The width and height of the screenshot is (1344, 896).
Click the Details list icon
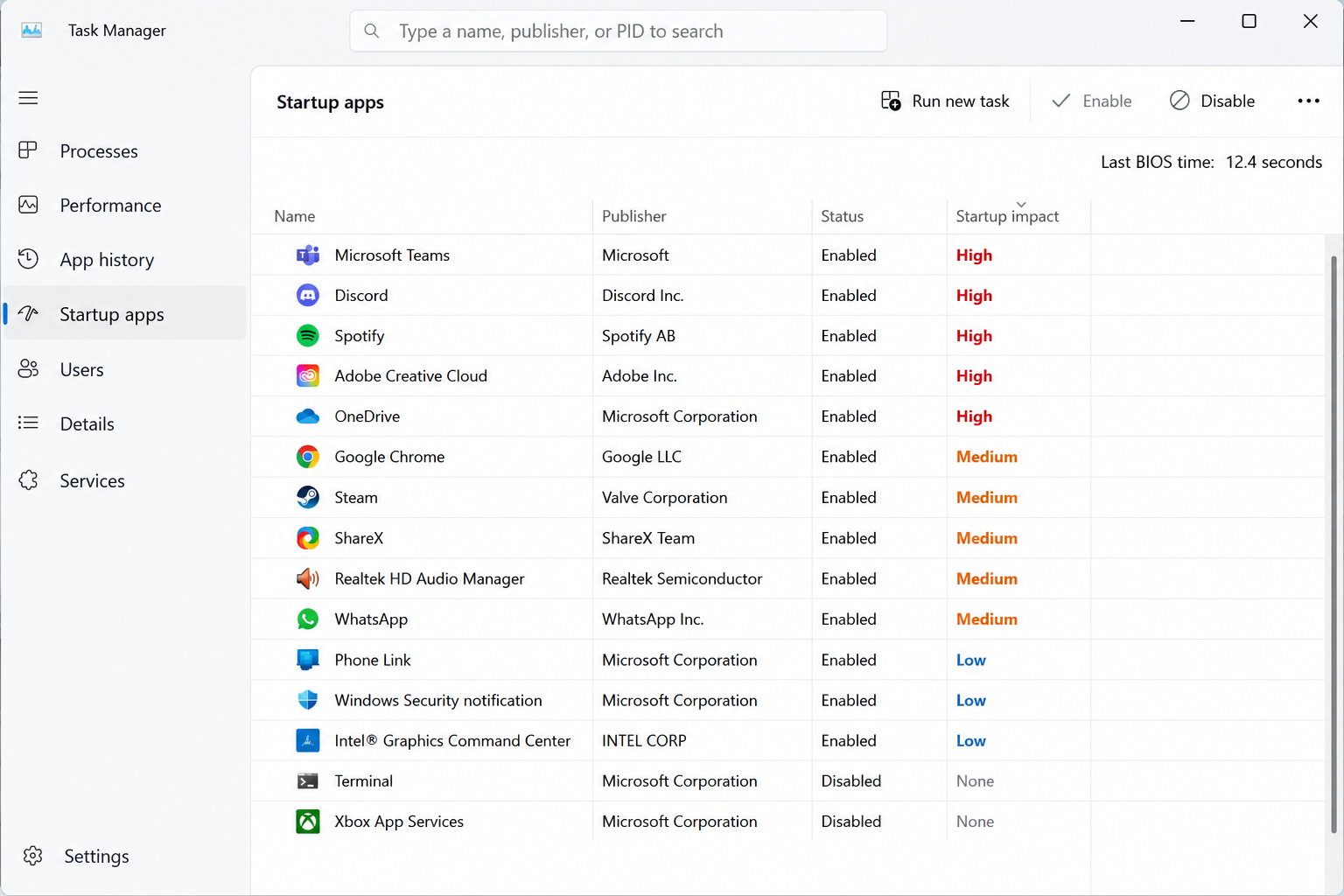pos(28,423)
